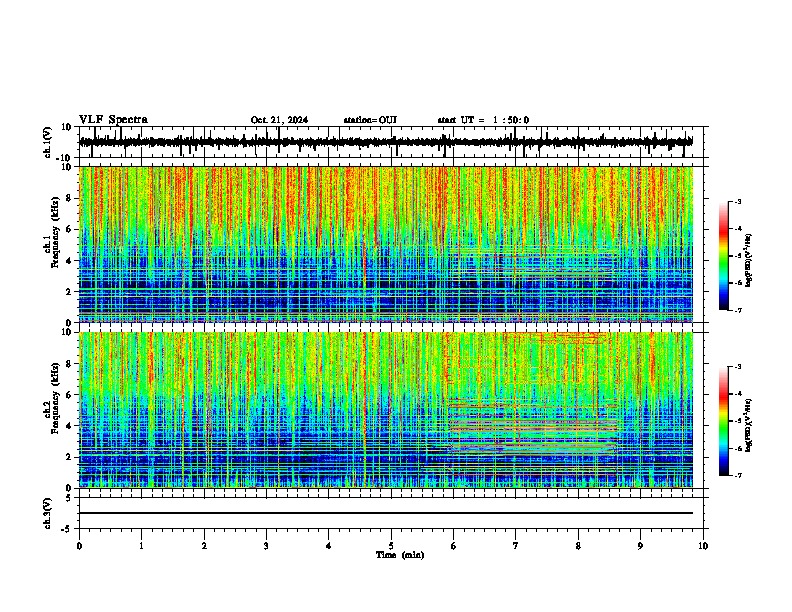The height and width of the screenshot is (612, 792).
Task: Click time axis end tick label "10"
Action: 703,546
